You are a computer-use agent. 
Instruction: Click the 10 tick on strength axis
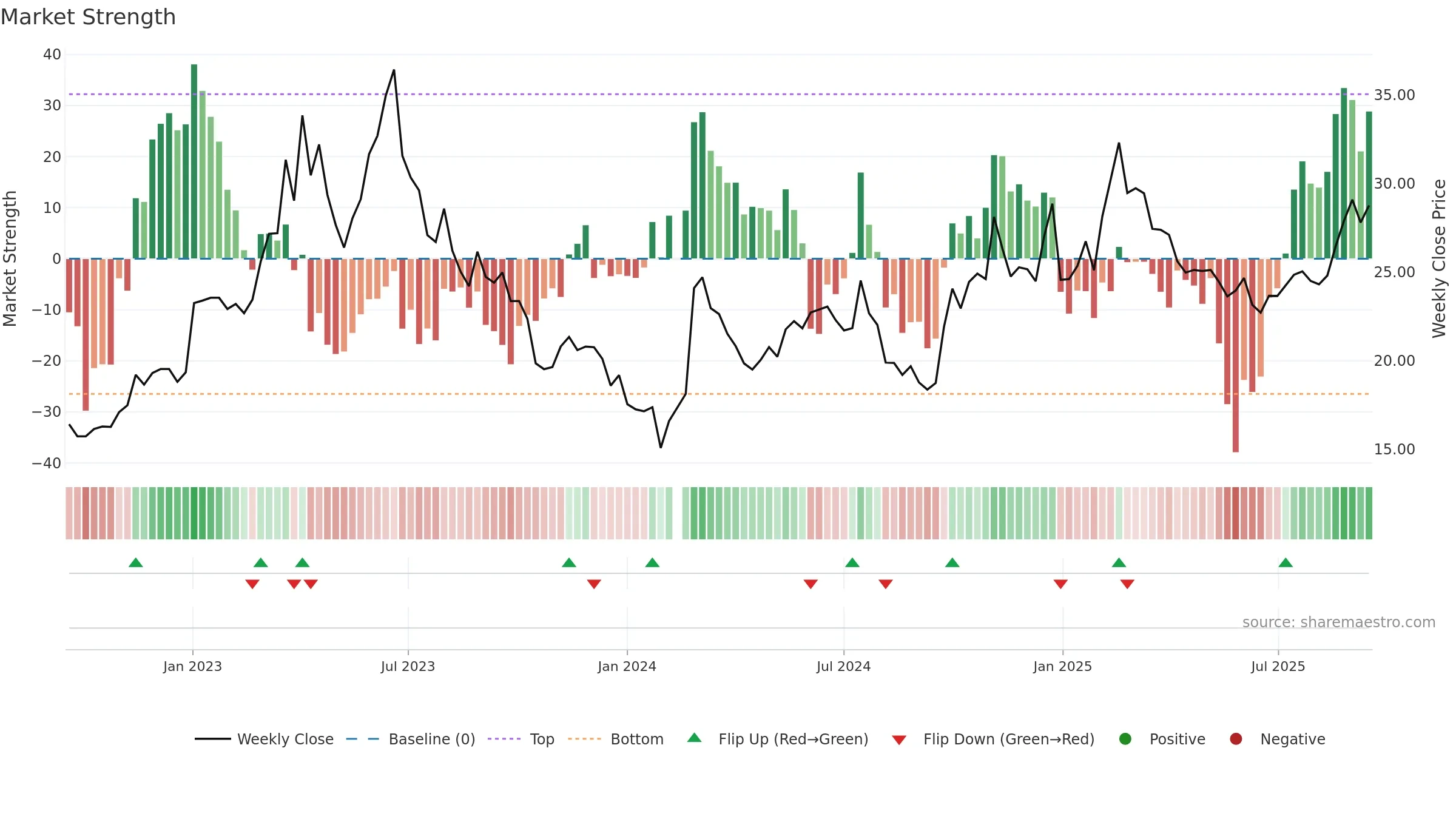pyautogui.click(x=52, y=208)
